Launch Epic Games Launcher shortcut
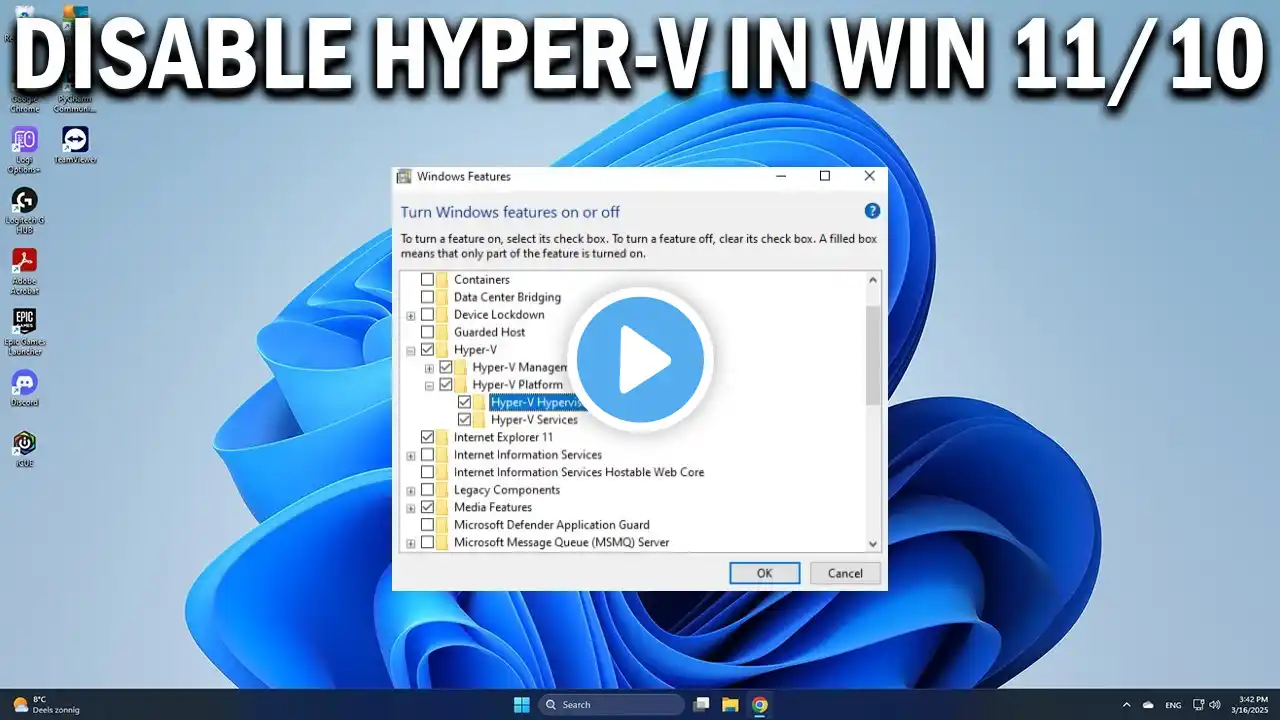 24,332
